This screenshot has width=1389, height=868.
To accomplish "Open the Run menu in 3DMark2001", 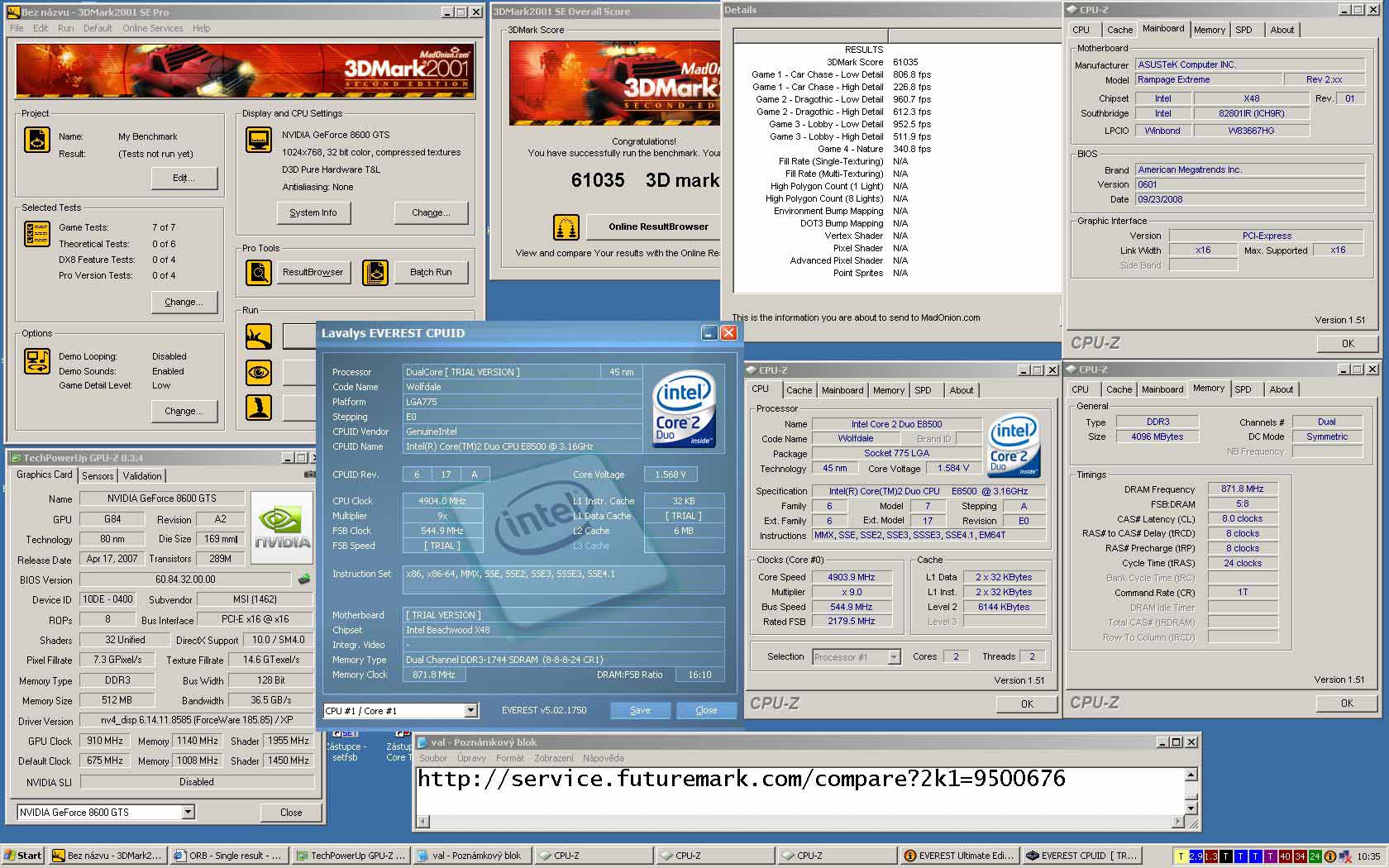I will pyautogui.click(x=65, y=28).
